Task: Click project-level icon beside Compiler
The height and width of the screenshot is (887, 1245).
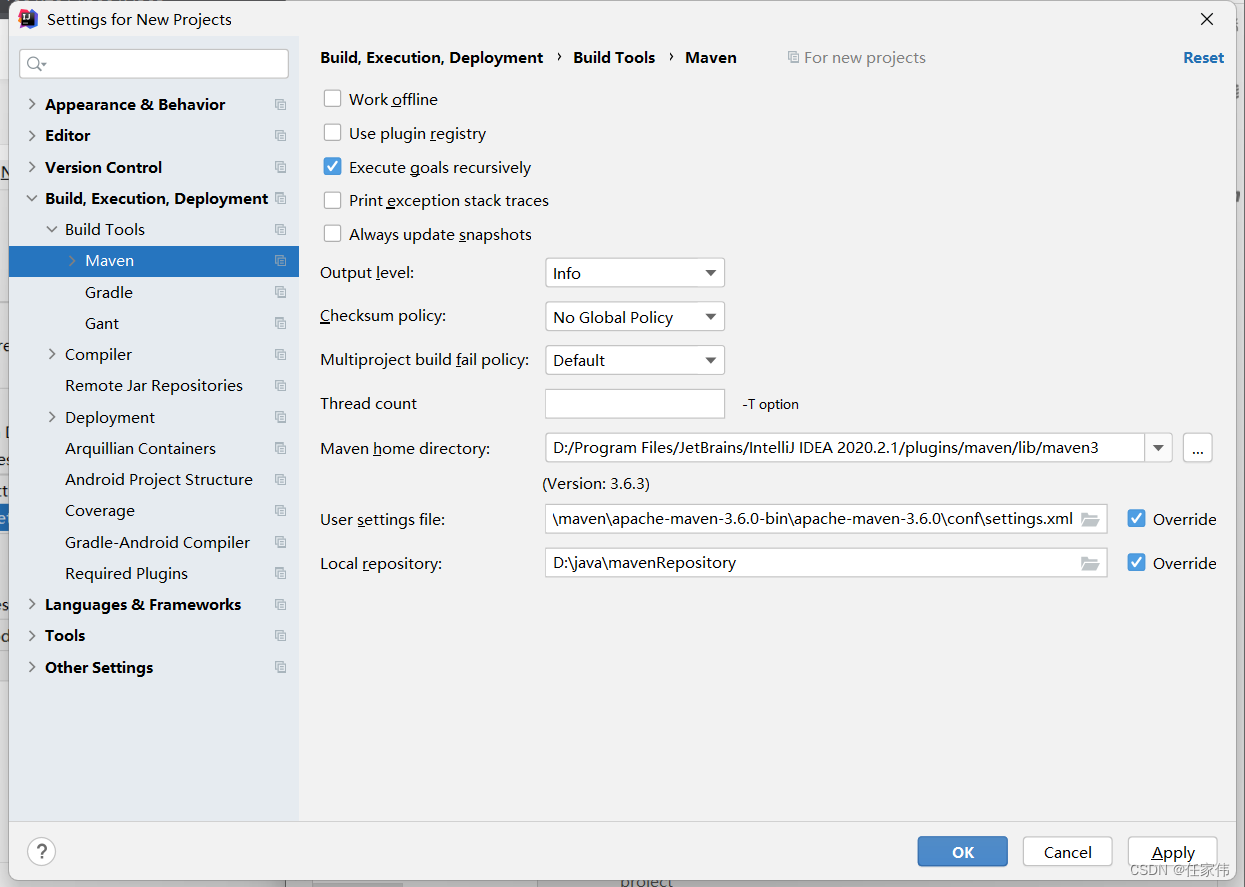Action: point(280,355)
